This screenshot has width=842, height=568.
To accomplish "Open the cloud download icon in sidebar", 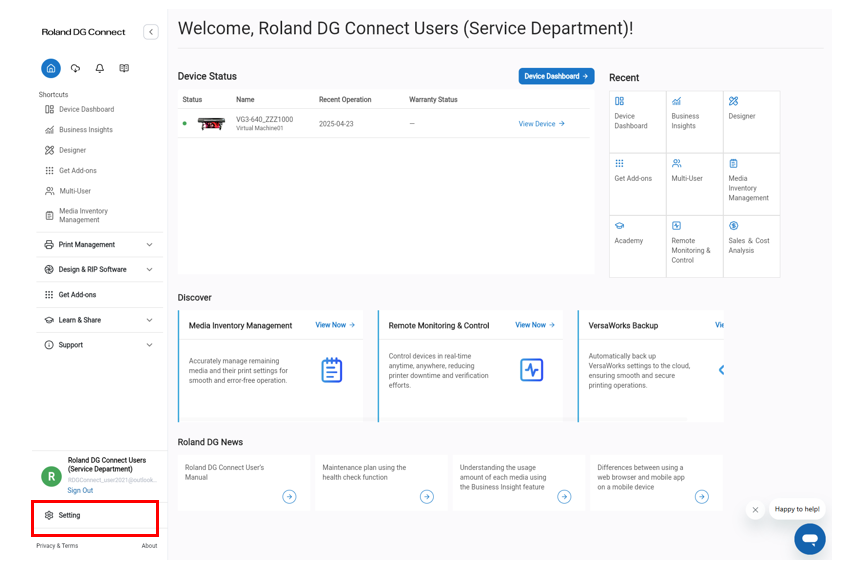I will [x=75, y=68].
